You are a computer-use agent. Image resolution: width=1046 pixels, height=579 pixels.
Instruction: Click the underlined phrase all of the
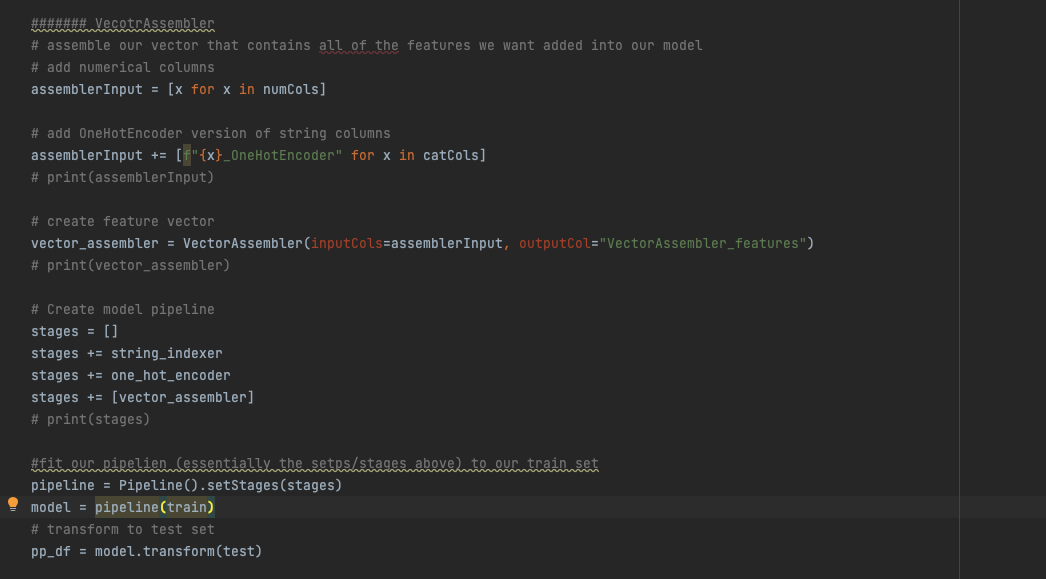359,44
